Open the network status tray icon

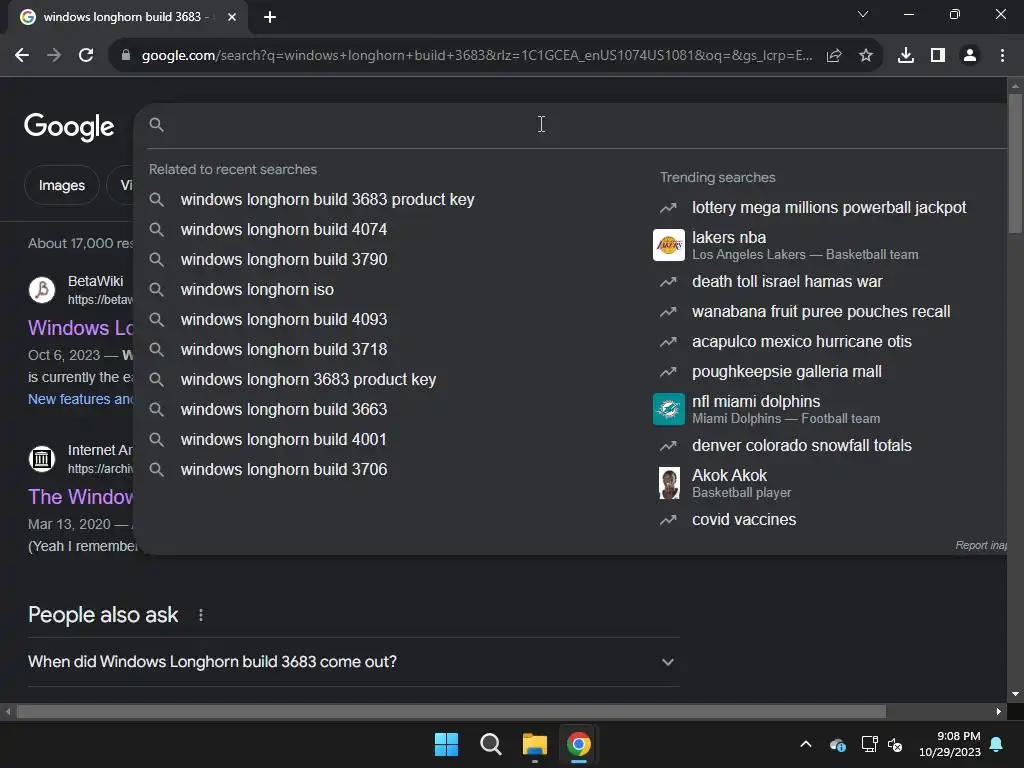coord(869,744)
